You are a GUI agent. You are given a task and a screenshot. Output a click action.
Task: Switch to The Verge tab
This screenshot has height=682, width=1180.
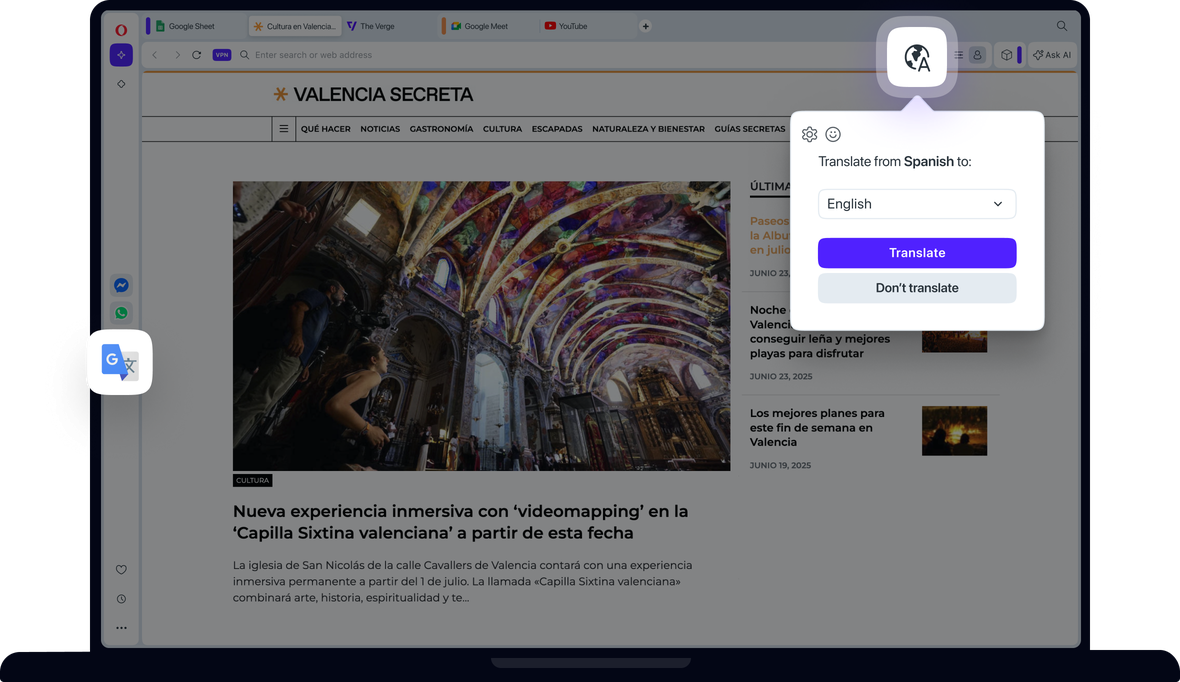coord(377,26)
